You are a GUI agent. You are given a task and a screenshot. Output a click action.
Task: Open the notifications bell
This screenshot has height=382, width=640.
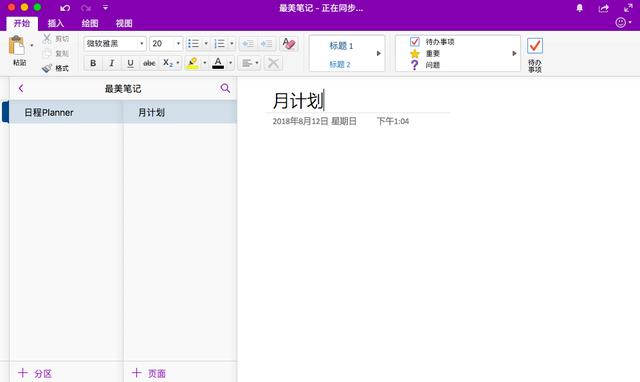pos(580,8)
